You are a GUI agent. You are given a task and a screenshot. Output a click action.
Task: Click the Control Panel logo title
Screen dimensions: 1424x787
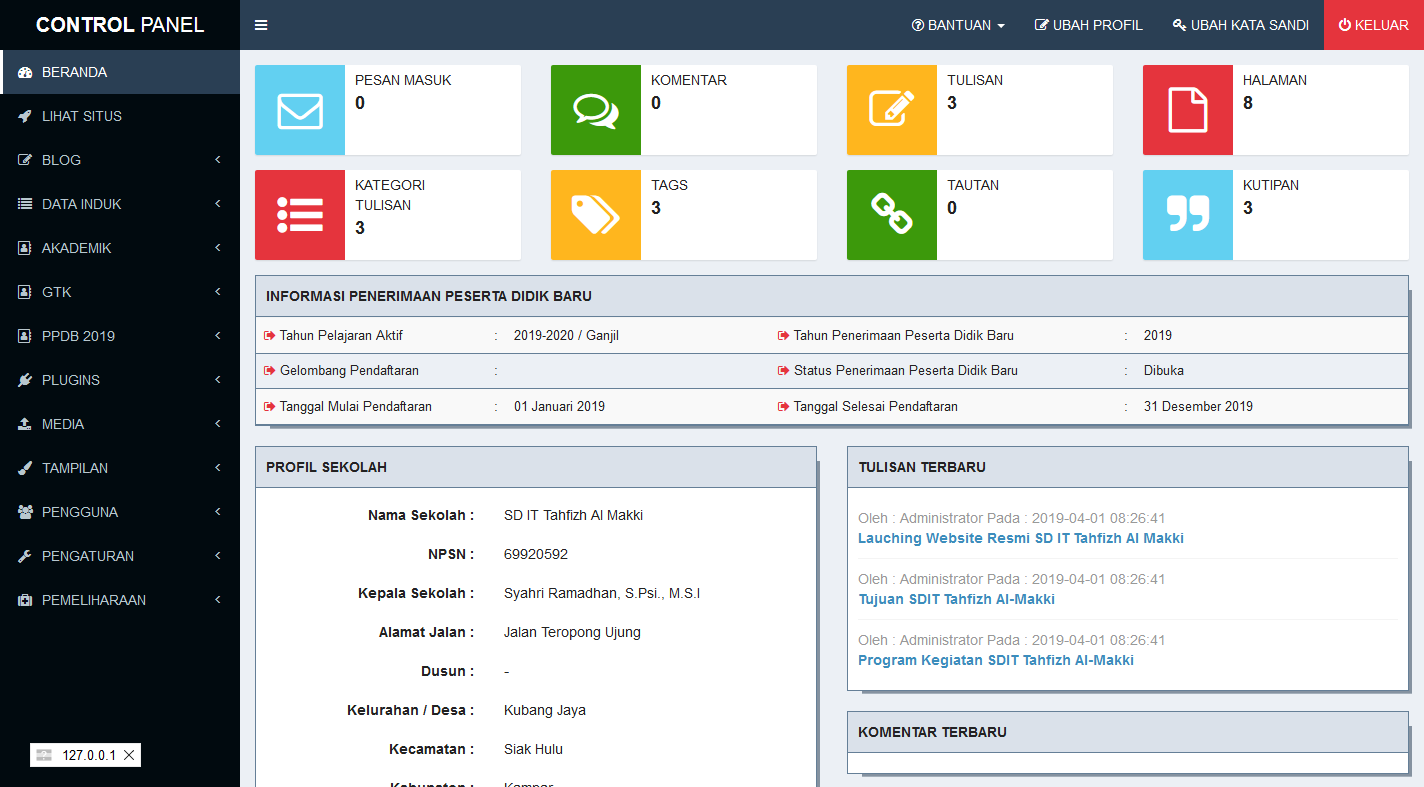120,25
